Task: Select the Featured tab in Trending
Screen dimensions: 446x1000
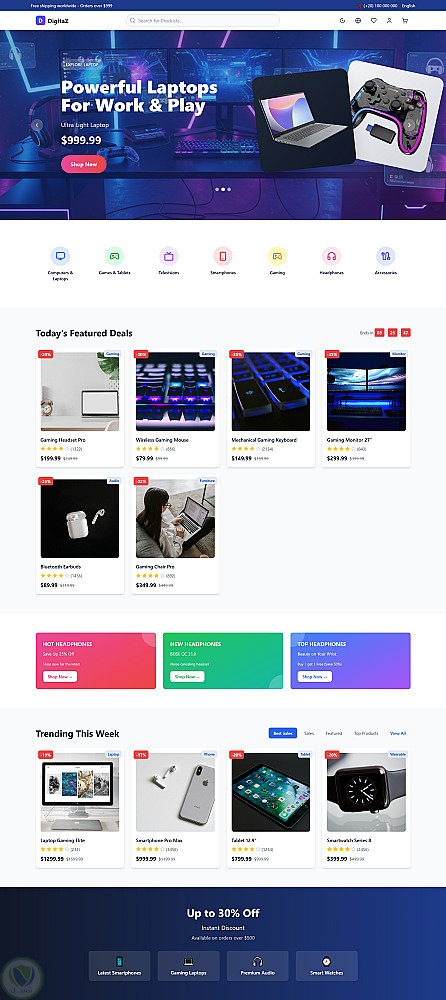Action: (x=334, y=733)
